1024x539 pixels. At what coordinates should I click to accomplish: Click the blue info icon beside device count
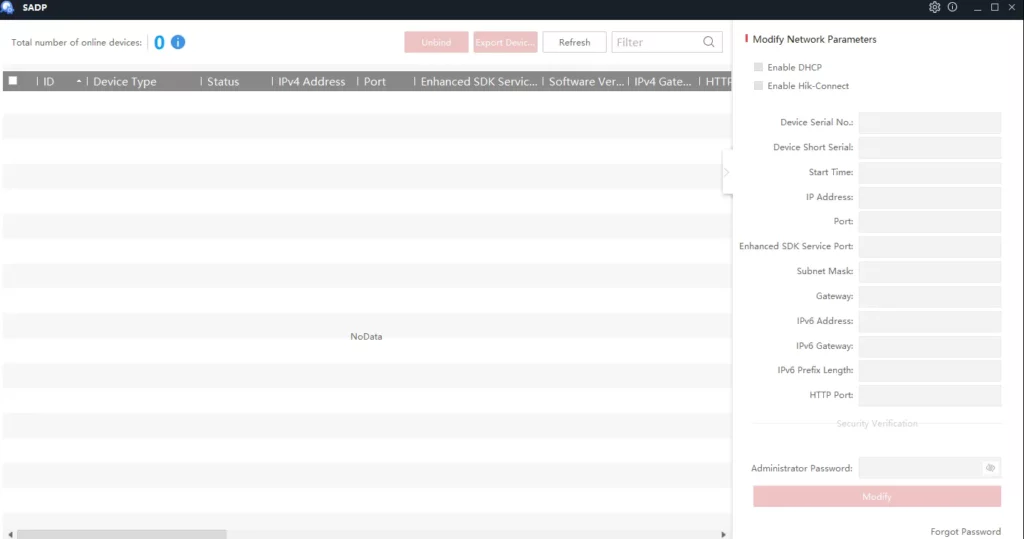click(x=178, y=42)
